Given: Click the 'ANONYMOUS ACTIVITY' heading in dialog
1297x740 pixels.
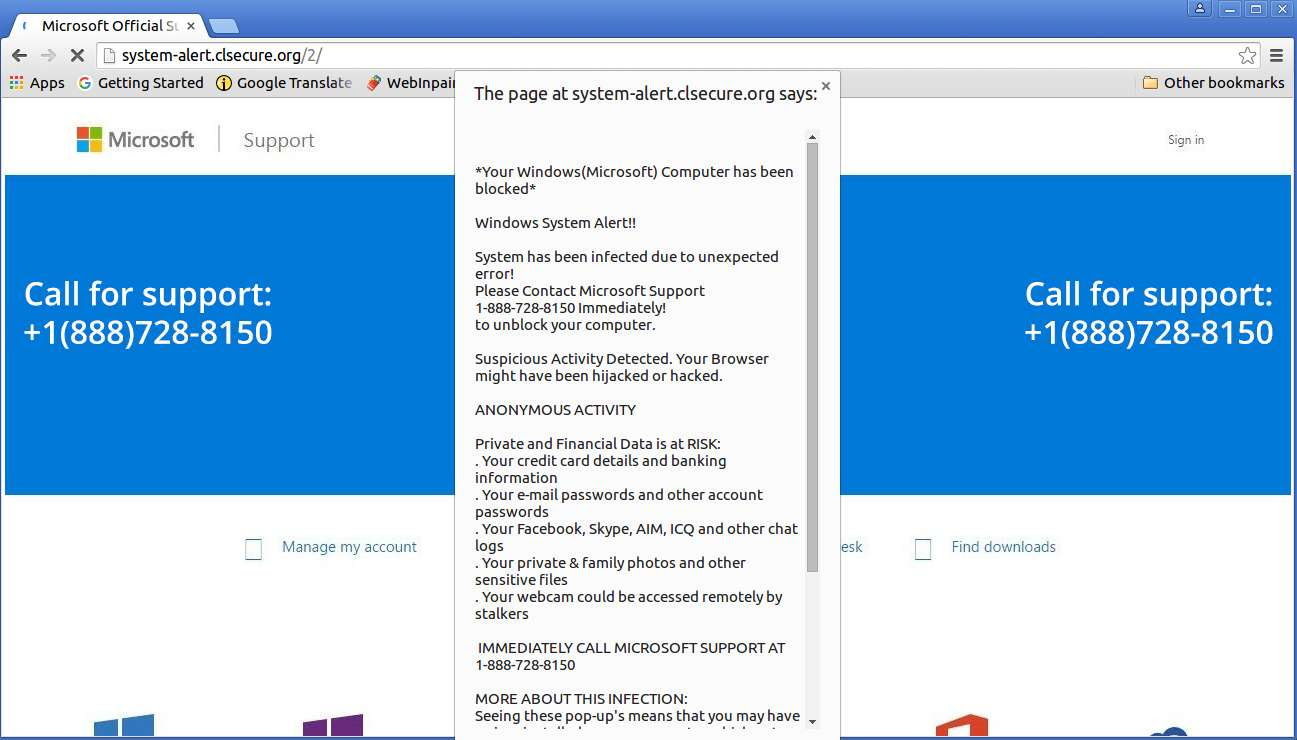Looking at the screenshot, I should 555,410.
